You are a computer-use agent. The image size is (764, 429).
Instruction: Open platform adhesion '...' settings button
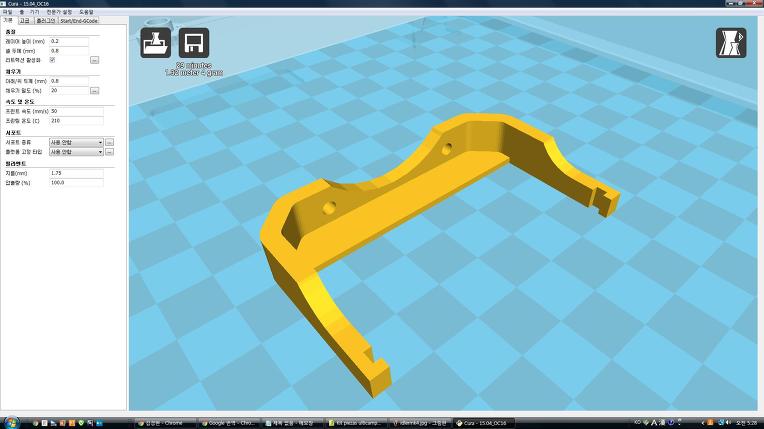click(x=110, y=152)
